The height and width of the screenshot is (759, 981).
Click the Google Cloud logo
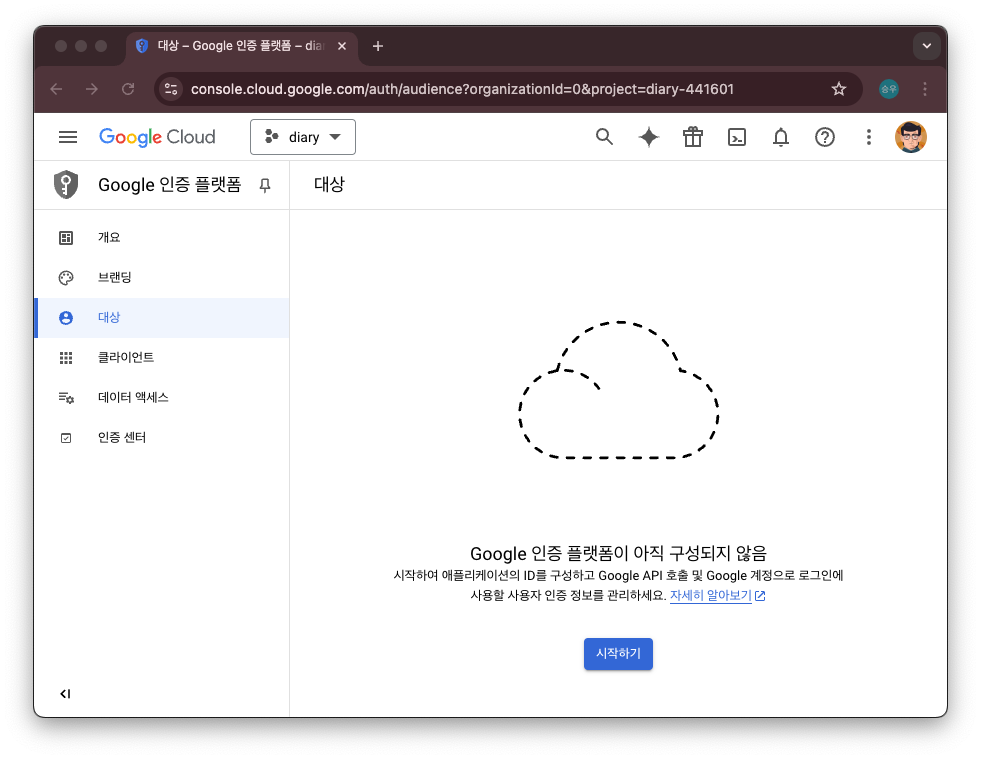click(157, 137)
